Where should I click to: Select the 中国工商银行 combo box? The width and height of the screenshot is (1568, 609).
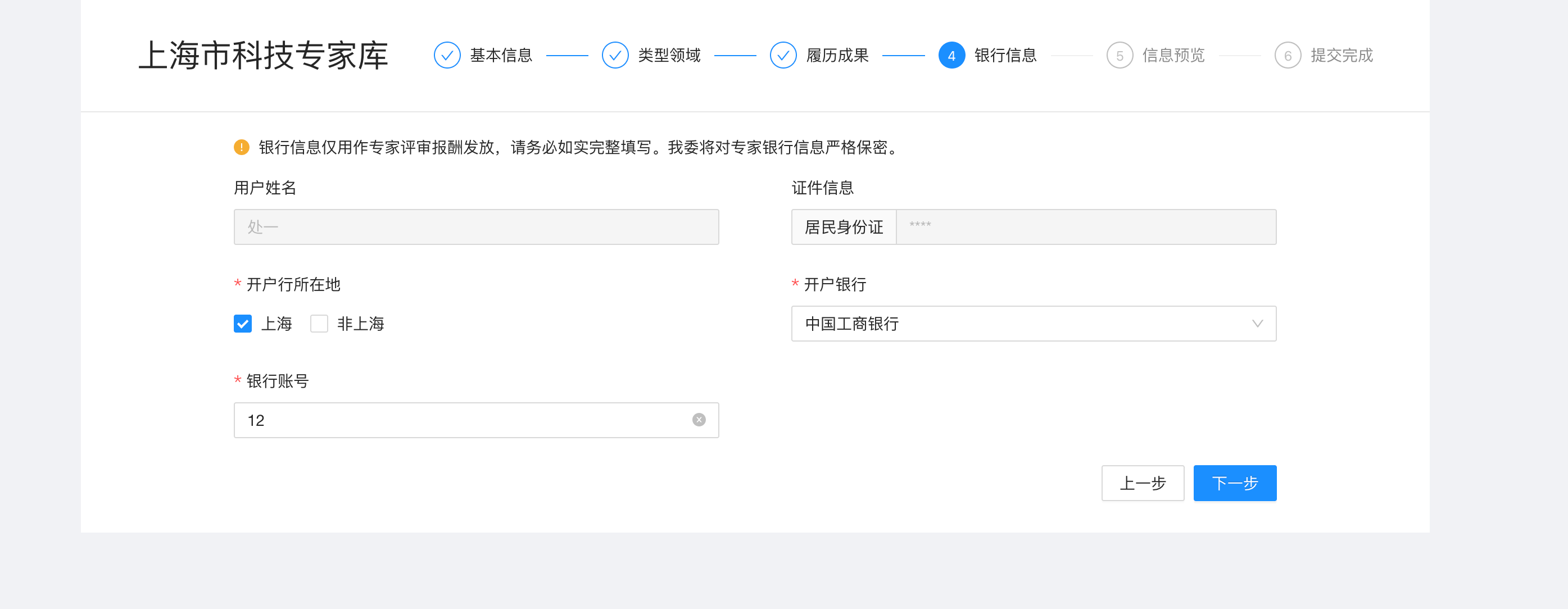pos(1023,324)
